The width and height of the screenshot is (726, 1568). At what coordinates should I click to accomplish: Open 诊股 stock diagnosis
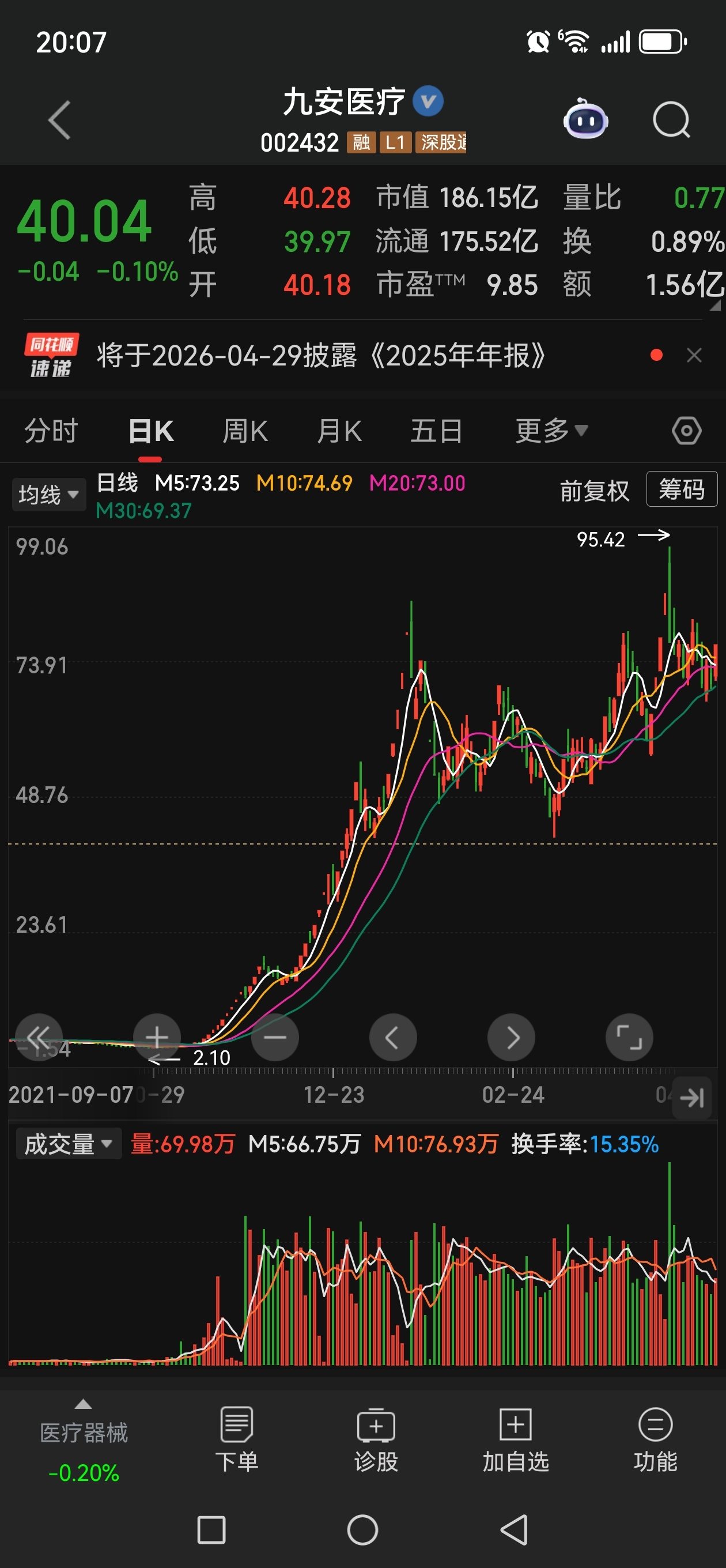point(376,1440)
